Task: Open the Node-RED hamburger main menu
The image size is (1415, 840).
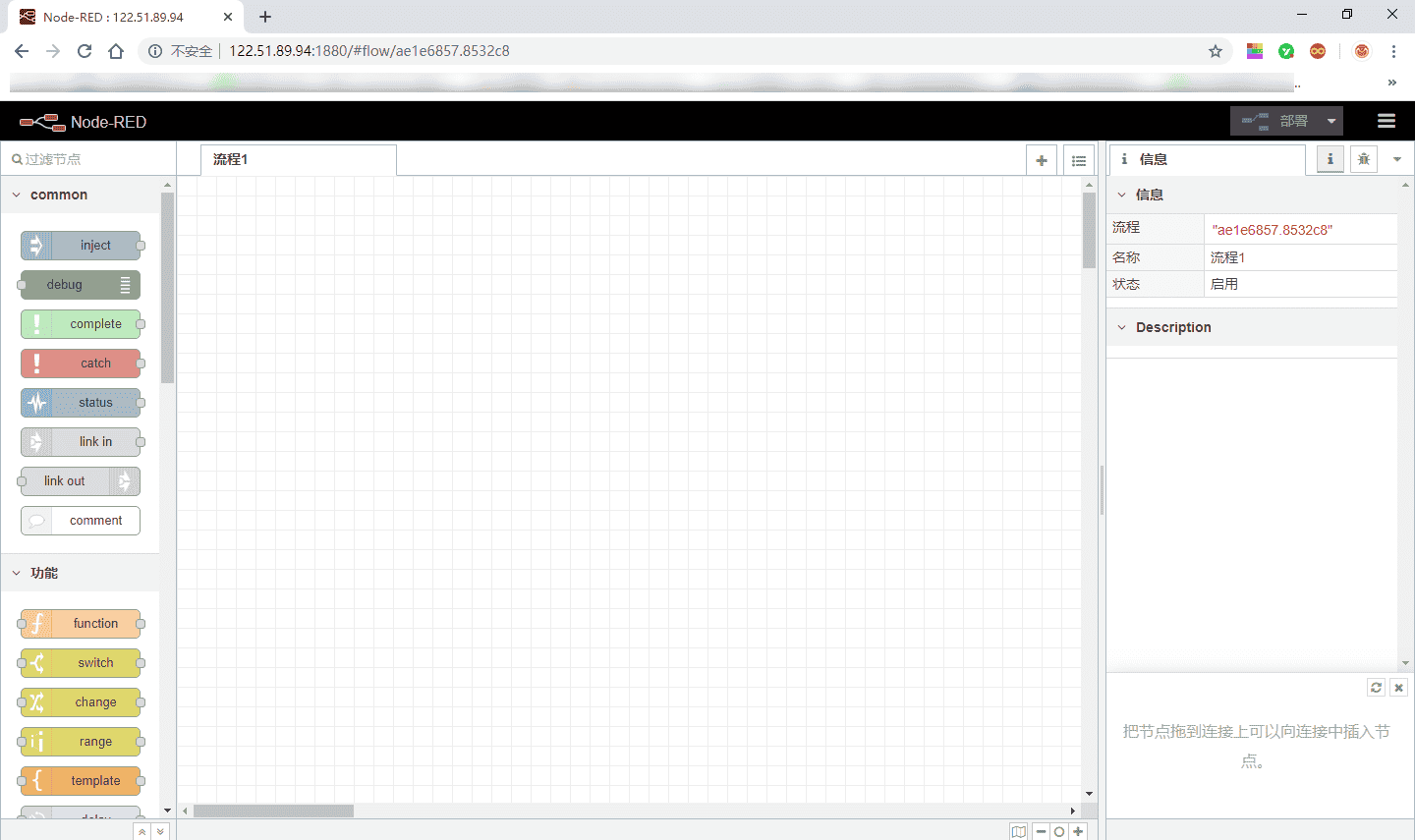Action: pos(1387,121)
